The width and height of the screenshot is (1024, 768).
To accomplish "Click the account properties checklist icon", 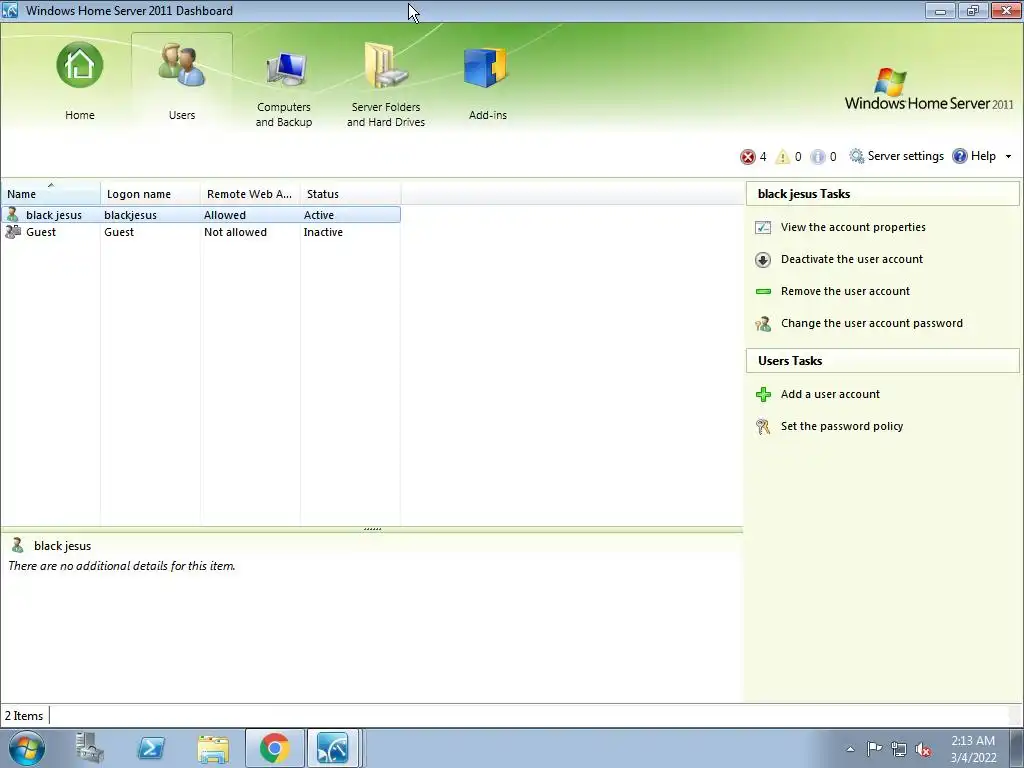I will (763, 227).
